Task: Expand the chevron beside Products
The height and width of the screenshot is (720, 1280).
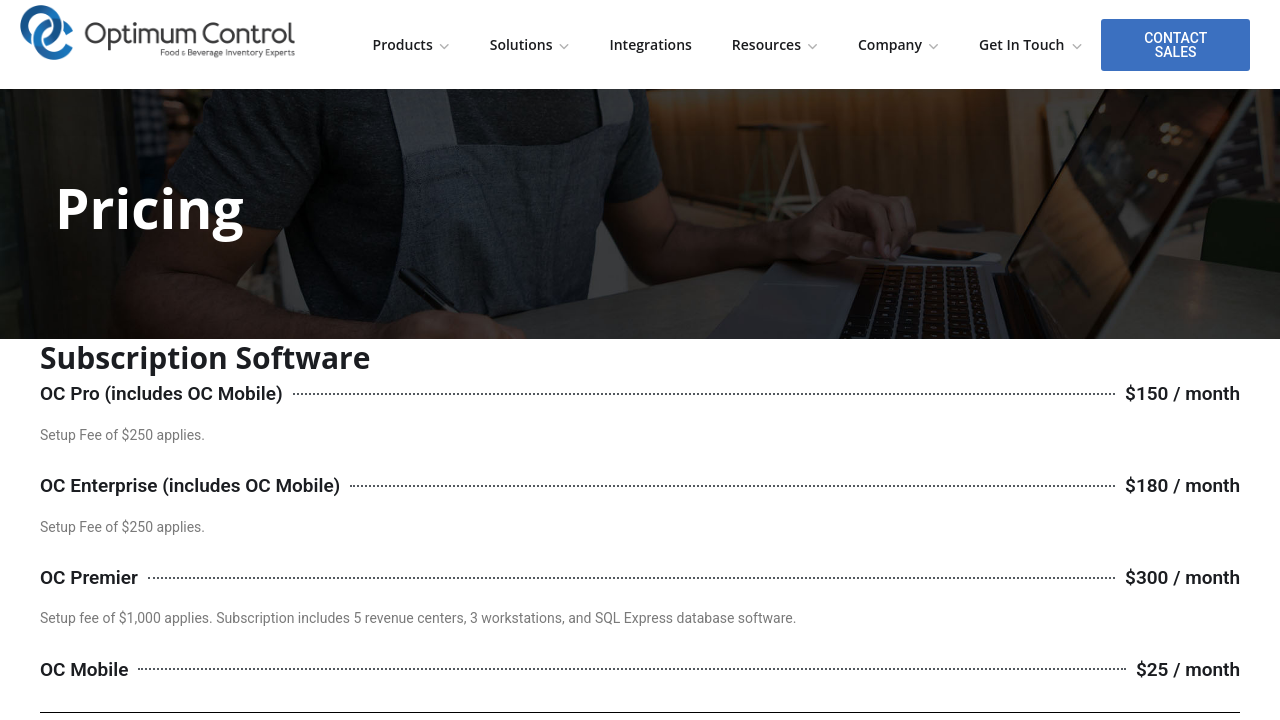Action: click(444, 46)
